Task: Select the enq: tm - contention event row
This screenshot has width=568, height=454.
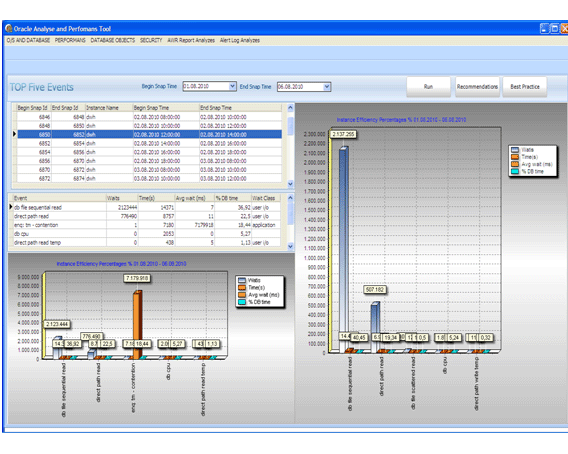Action: pos(146,225)
